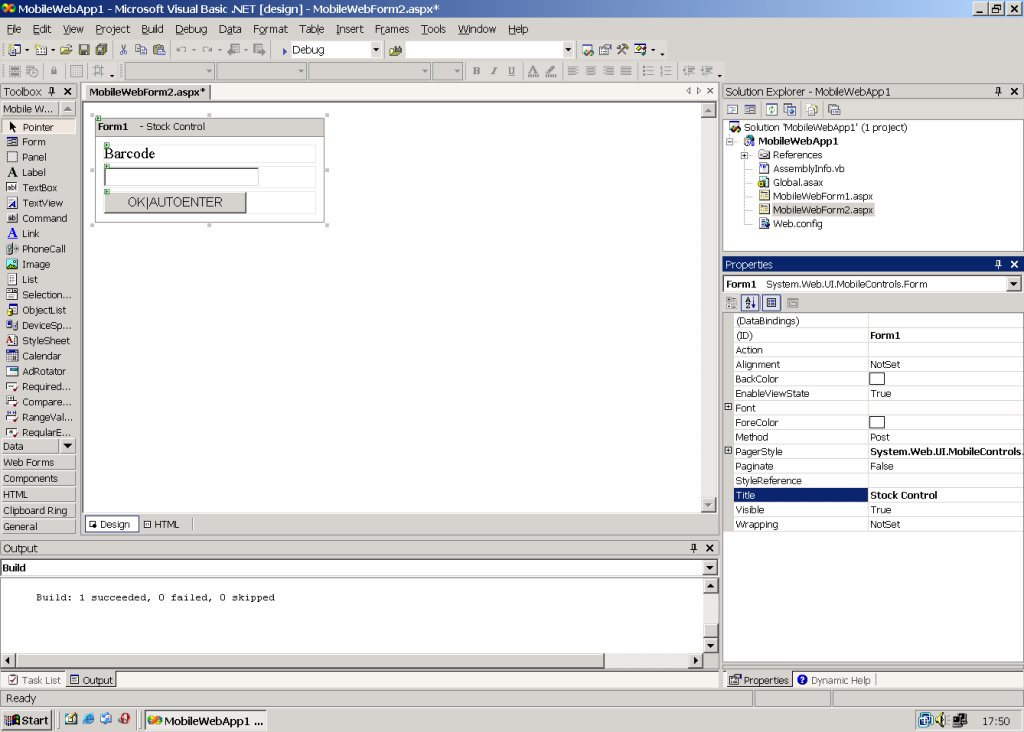Choose the TextBox control in the Toolbox
The image size is (1024, 732).
[x=39, y=187]
